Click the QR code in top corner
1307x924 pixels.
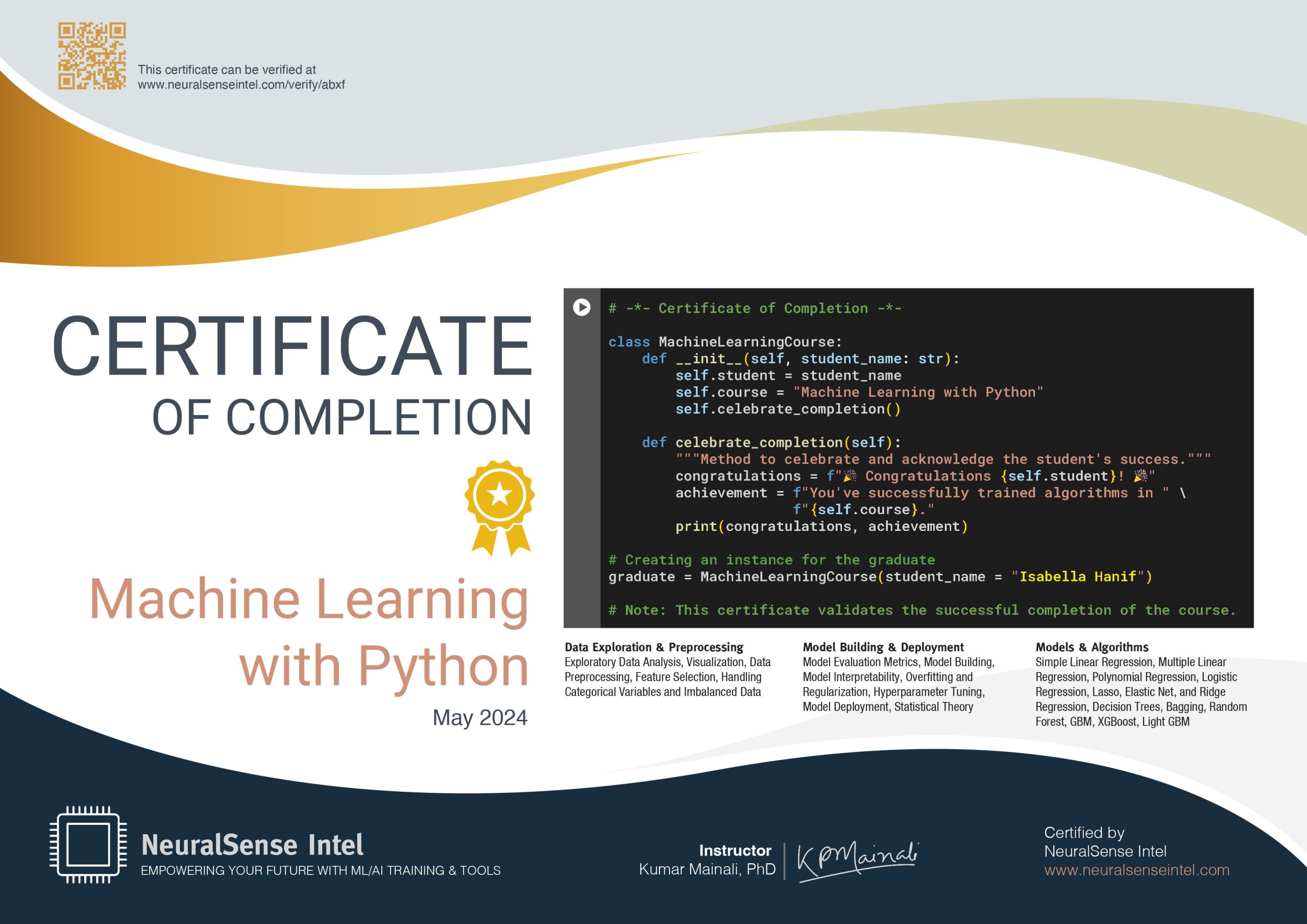click(92, 56)
